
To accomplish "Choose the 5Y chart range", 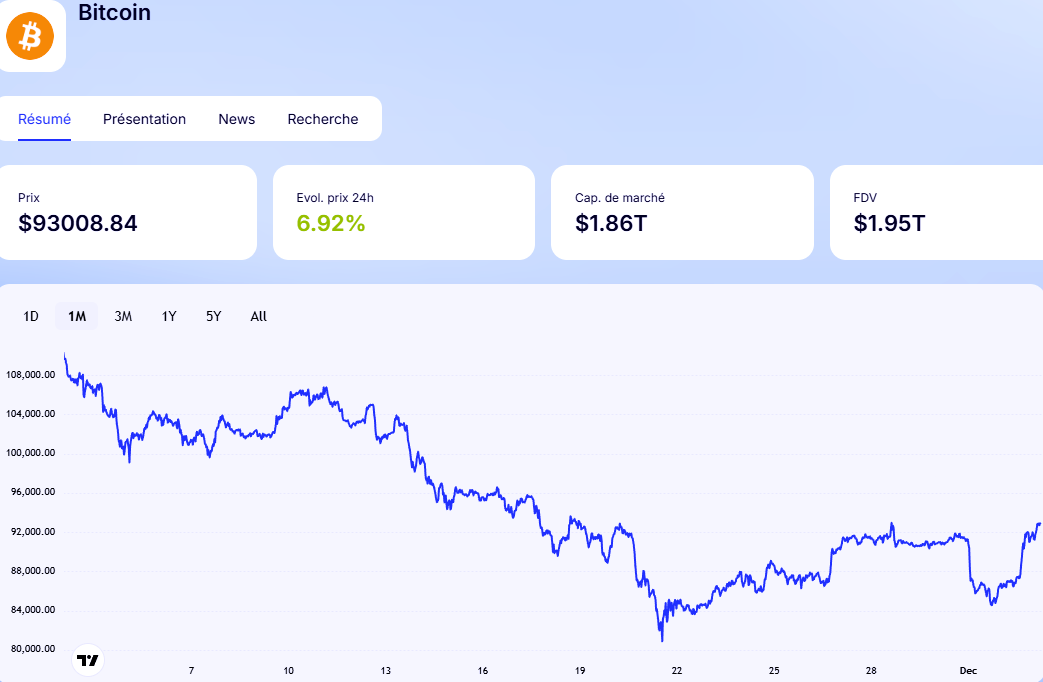I will (x=214, y=316).
